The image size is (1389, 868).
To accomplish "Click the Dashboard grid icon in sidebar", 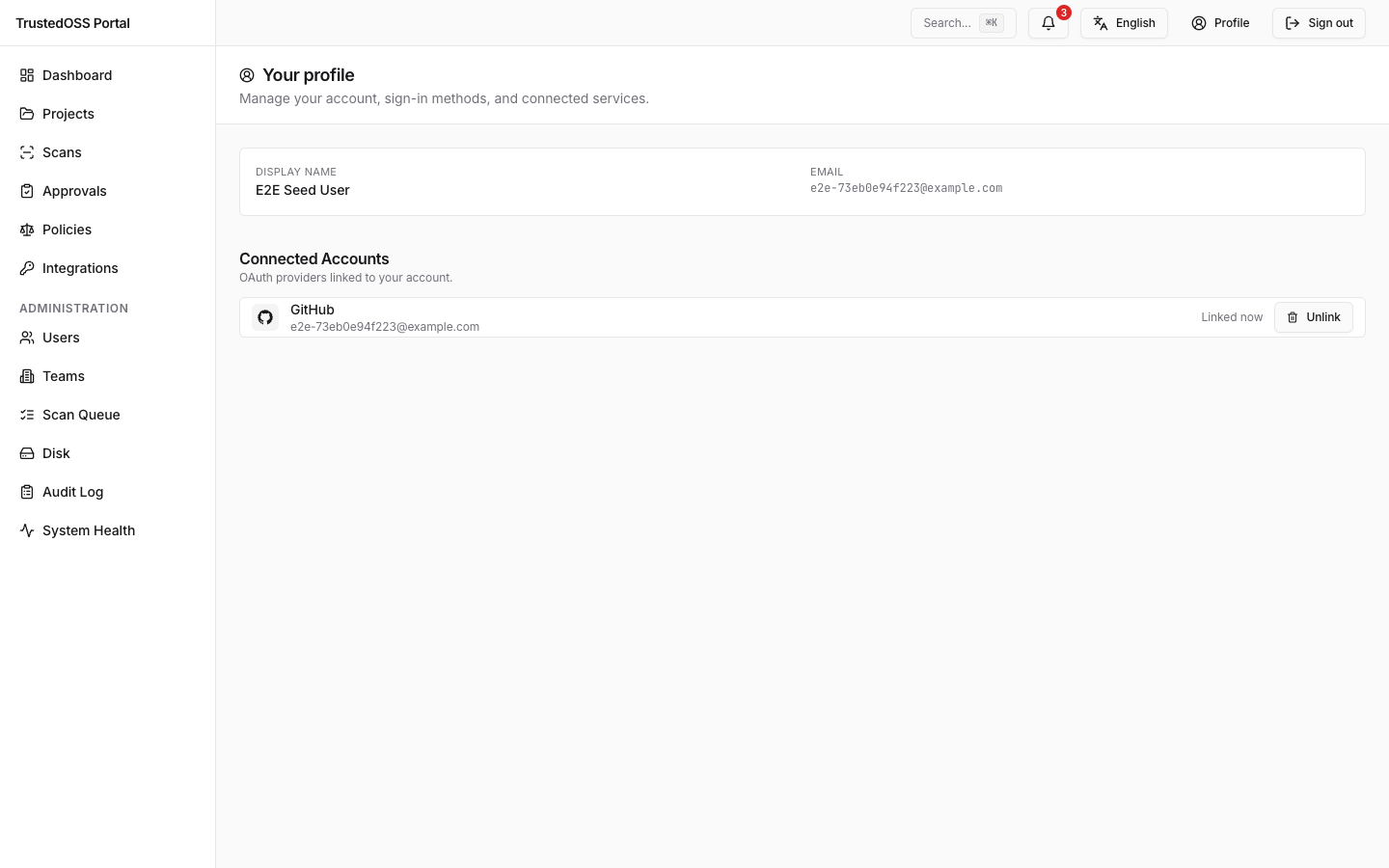I will 27,75.
